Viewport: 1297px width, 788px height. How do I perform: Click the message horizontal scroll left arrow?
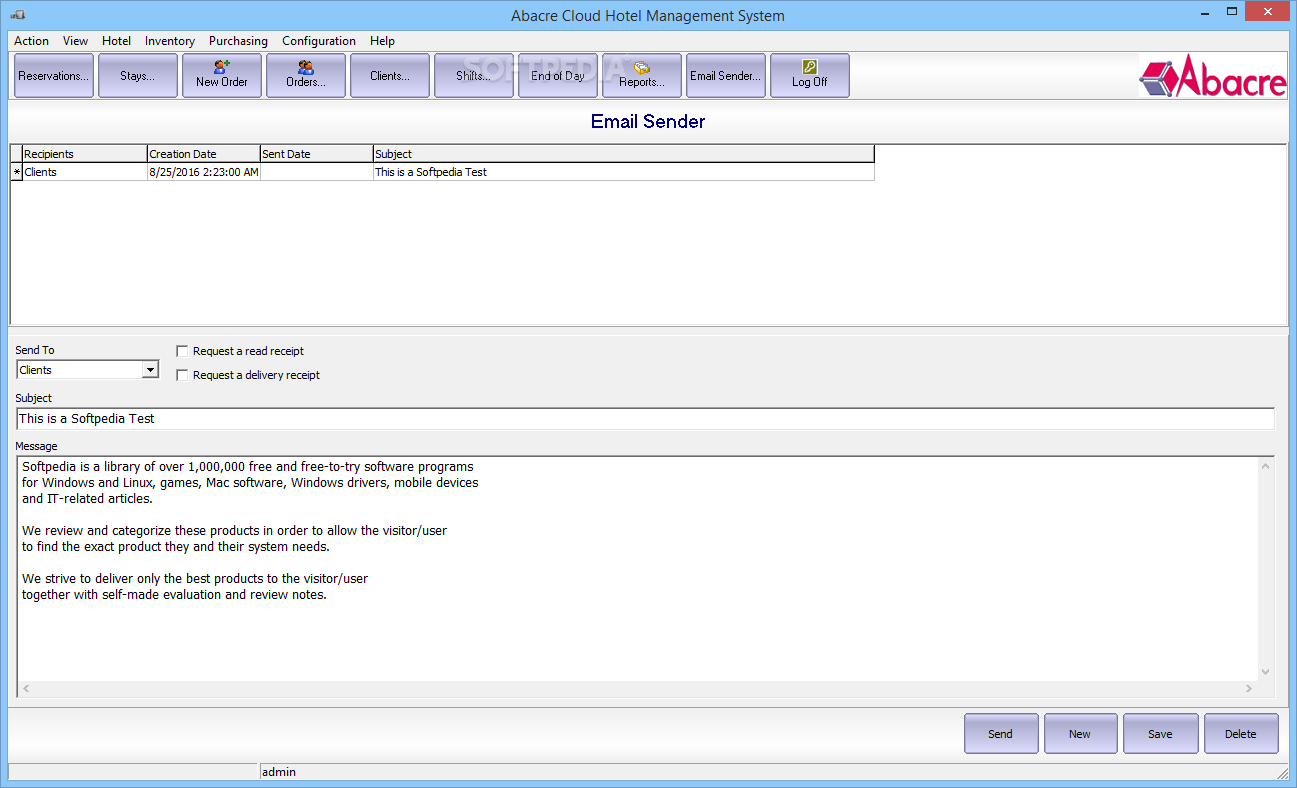pos(26,689)
